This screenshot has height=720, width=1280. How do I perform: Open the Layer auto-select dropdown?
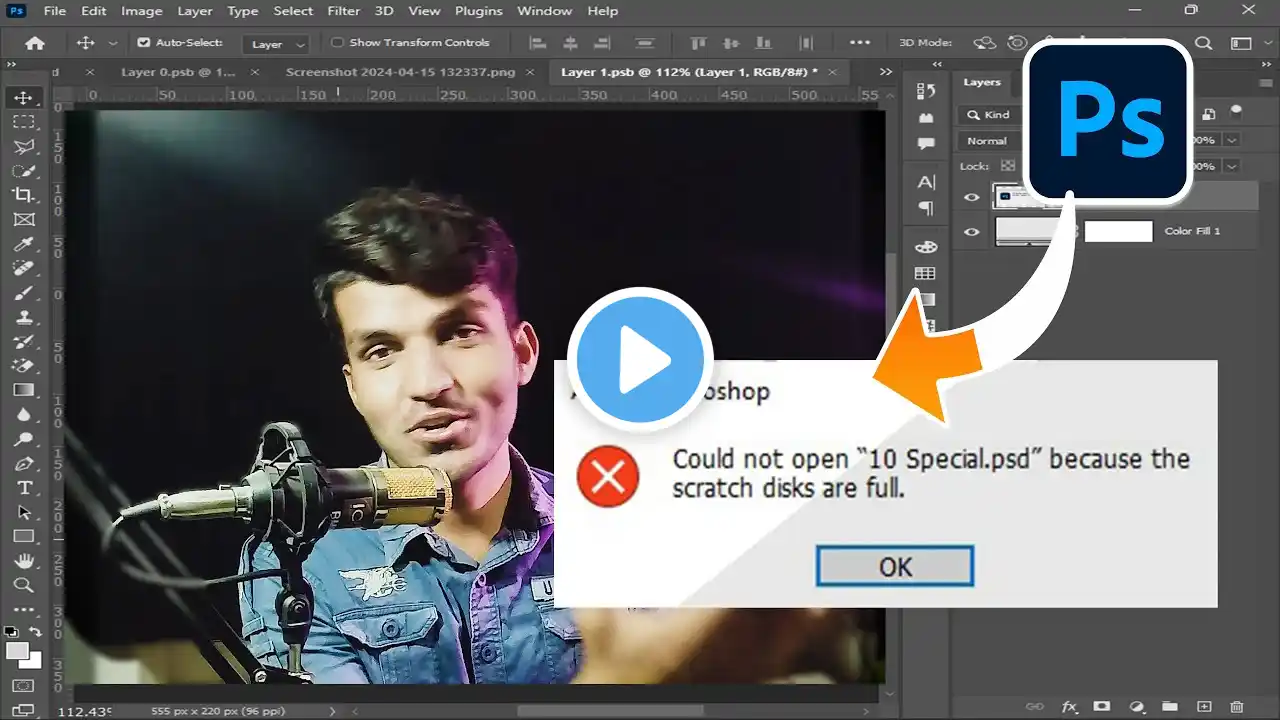(x=276, y=43)
